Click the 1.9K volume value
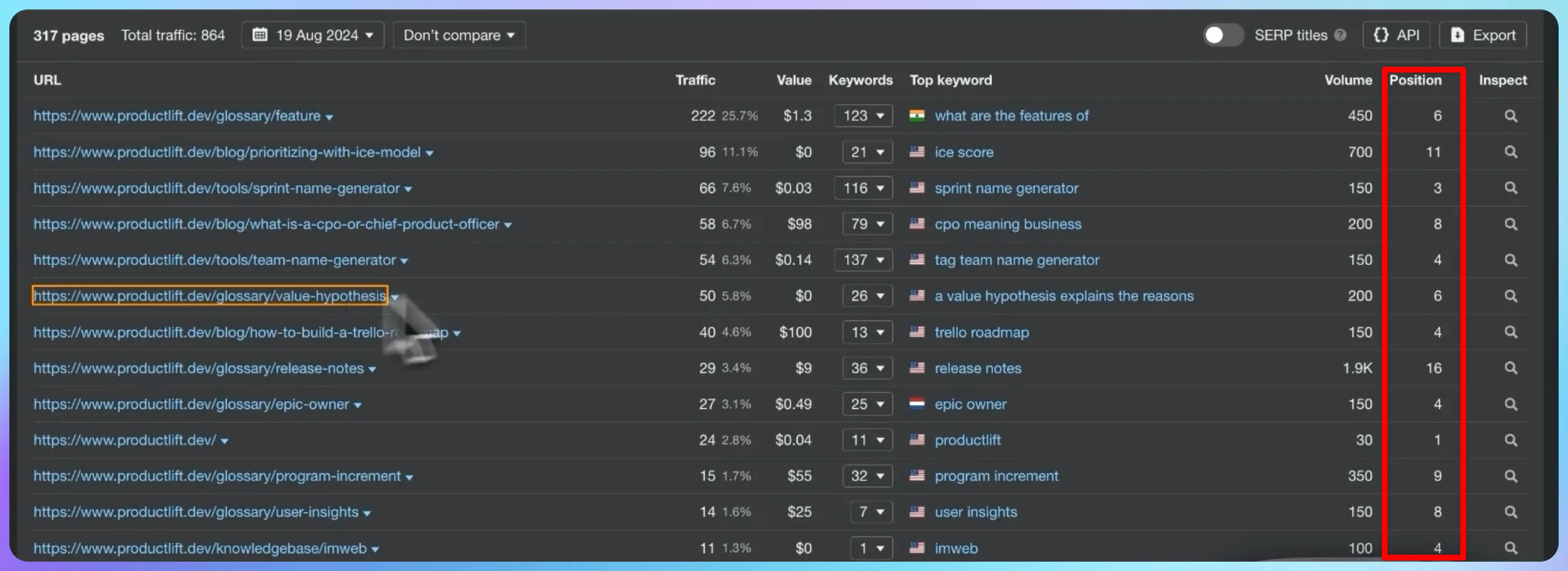1568x571 pixels. point(1357,368)
